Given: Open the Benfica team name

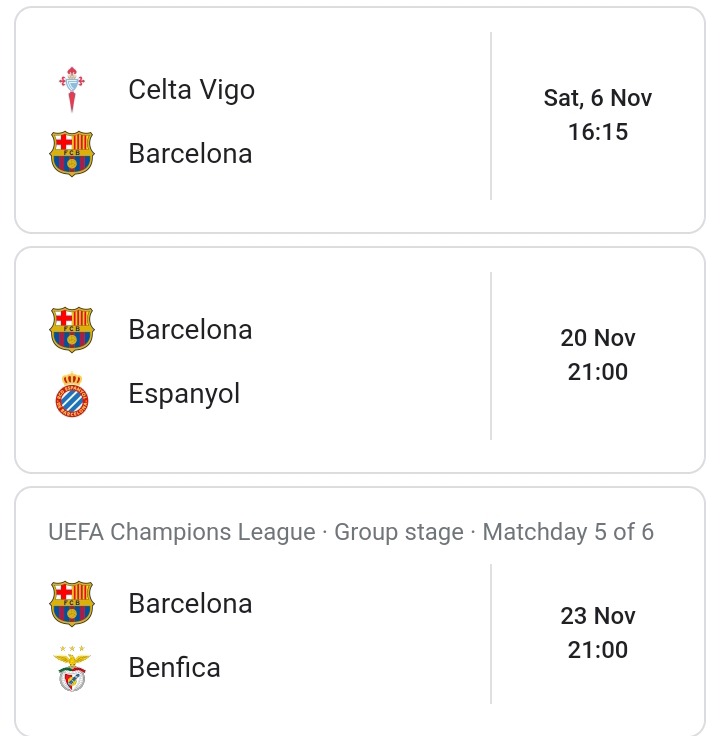Looking at the screenshot, I should click(x=174, y=667).
